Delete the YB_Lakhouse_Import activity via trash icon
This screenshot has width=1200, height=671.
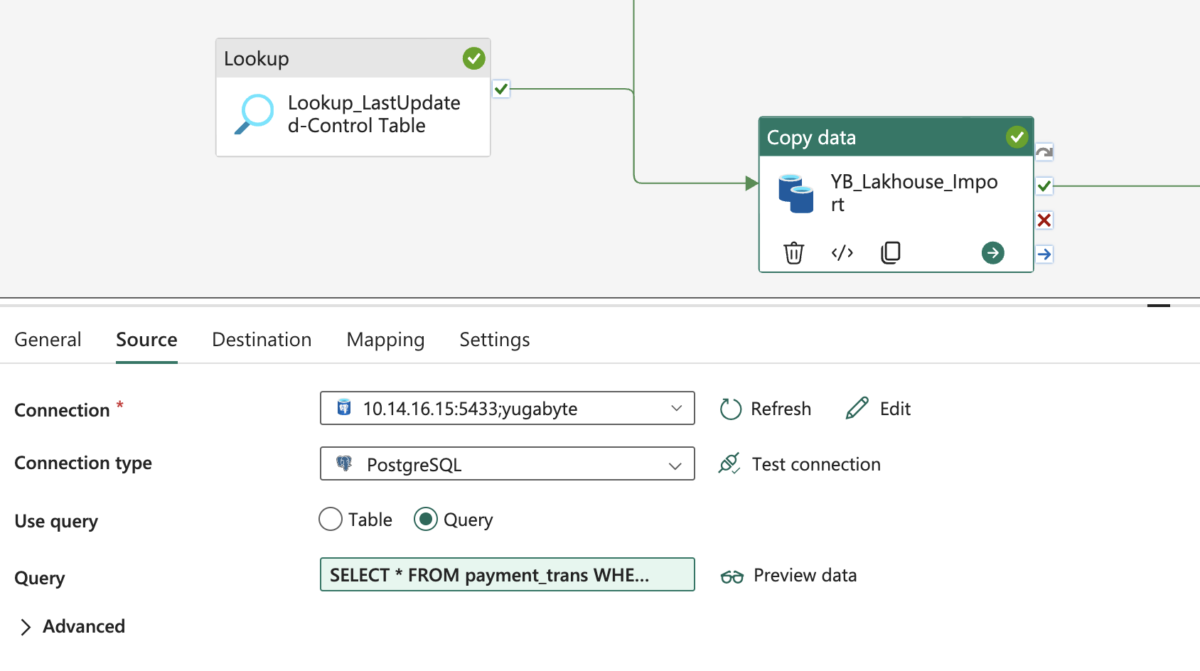(793, 252)
